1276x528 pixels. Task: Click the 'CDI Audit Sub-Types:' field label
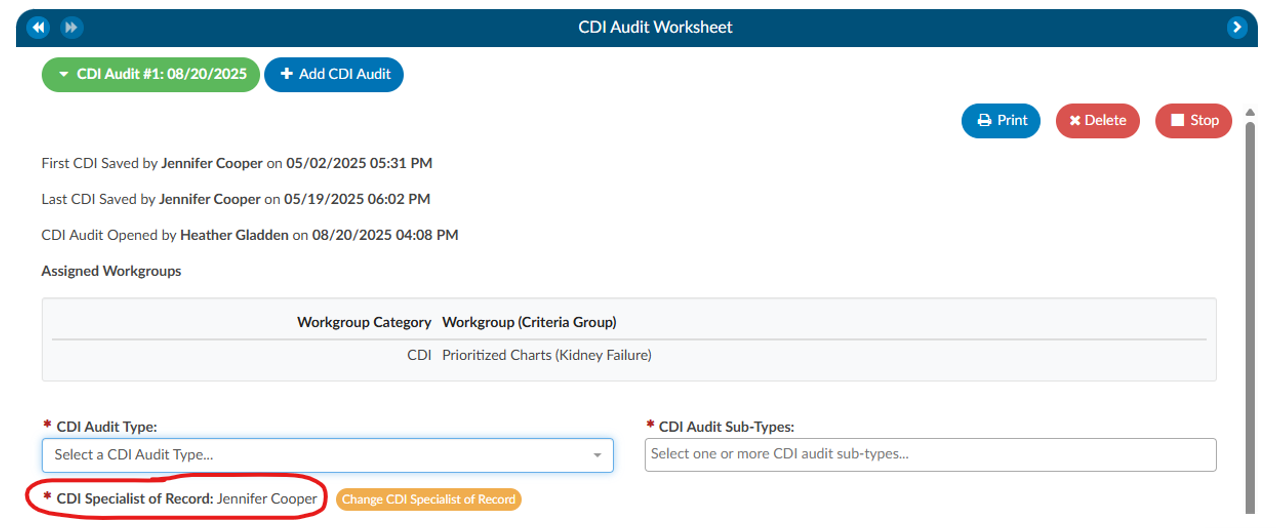726,426
